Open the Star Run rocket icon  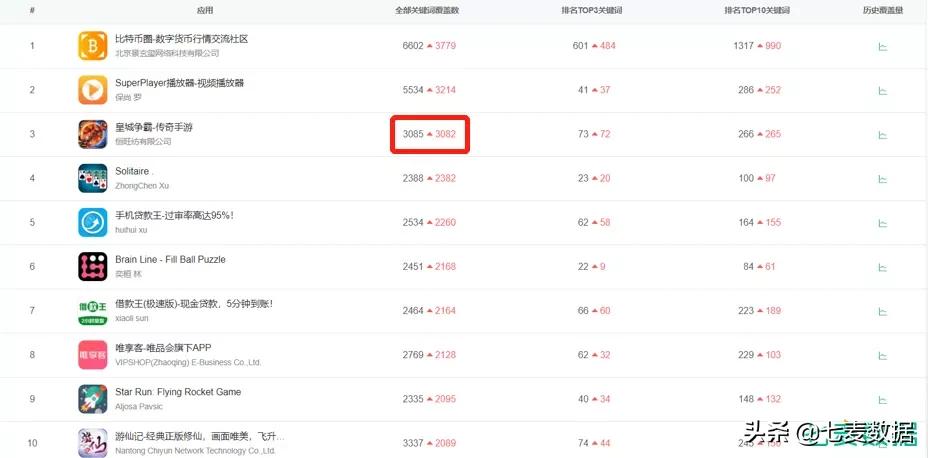[x=93, y=399]
